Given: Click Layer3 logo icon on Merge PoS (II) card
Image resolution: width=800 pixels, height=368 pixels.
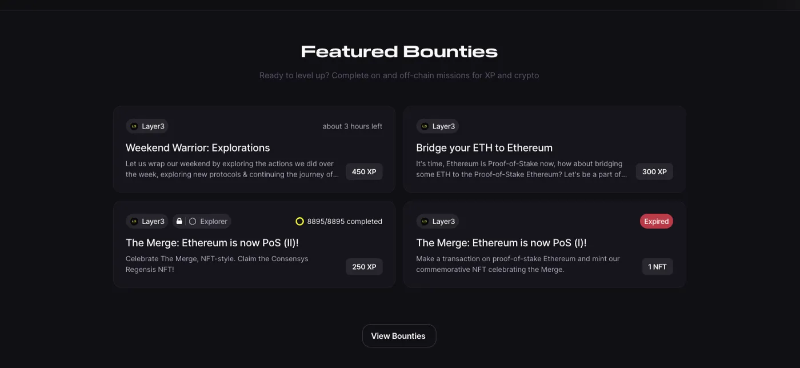Looking at the screenshot, I should click(x=134, y=222).
